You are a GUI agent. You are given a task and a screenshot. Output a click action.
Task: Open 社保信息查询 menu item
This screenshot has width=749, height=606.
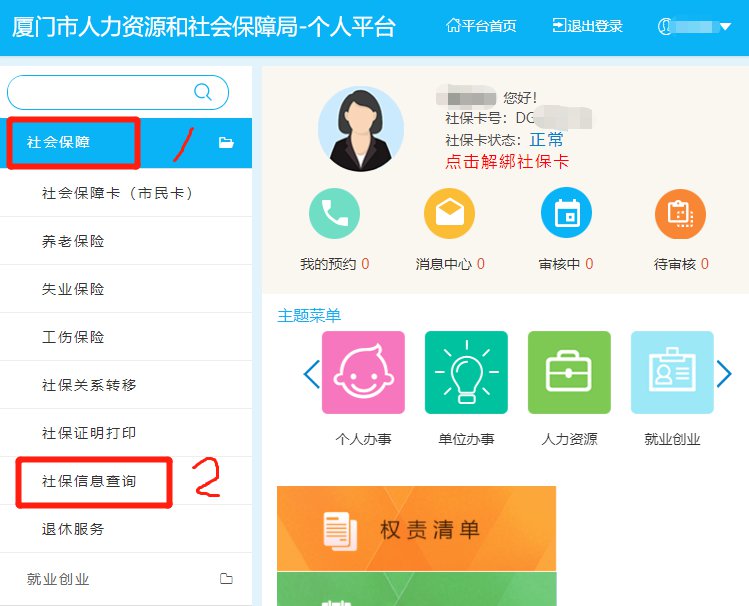126,481
